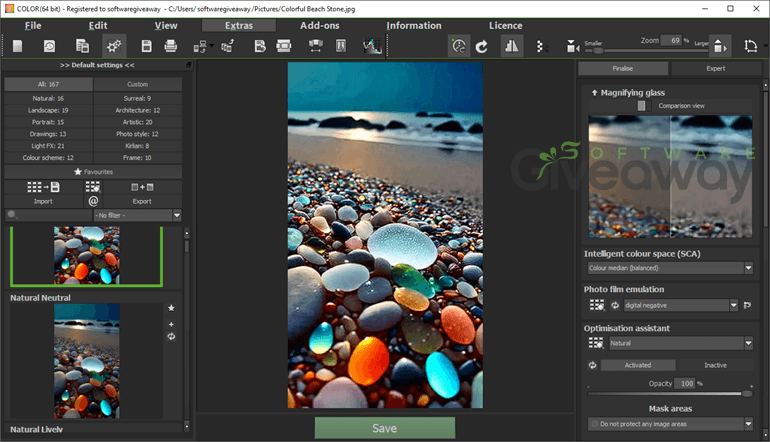Click the crop rotate frame icon
The image size is (770, 442).
tap(750, 46)
